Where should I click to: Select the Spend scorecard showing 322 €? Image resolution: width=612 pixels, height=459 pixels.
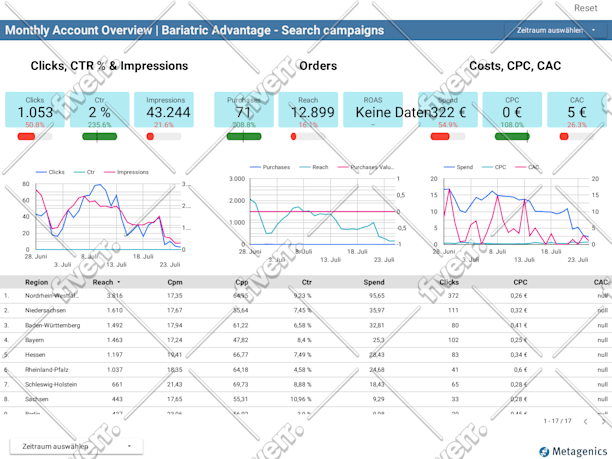coord(448,110)
